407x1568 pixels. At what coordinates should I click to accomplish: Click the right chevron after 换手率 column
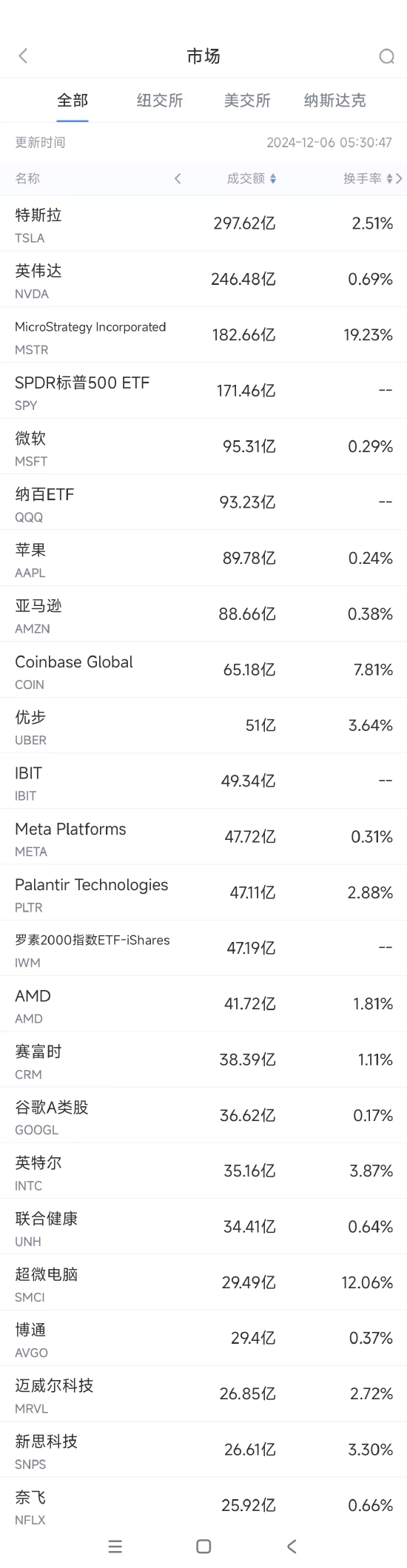tap(400, 178)
